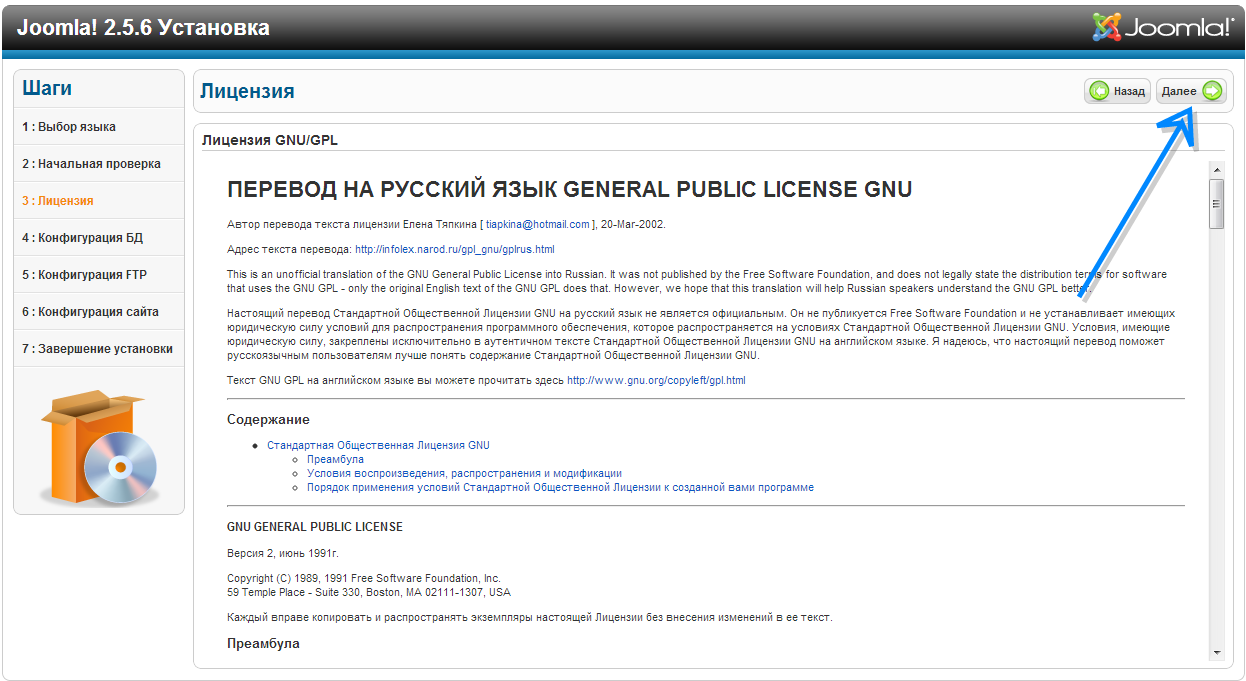Click the Joomla! logo in header
1246x681 pixels.
1162,27
